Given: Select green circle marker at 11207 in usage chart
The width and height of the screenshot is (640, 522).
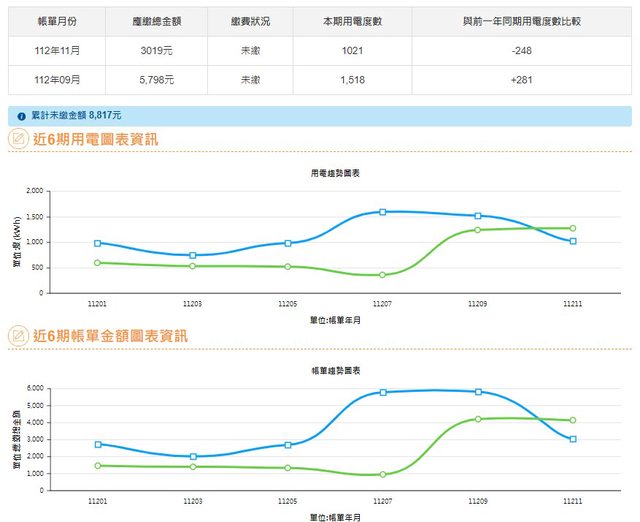Looking at the screenshot, I should [x=383, y=275].
